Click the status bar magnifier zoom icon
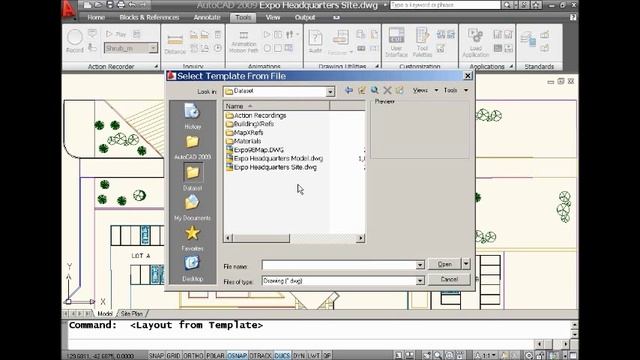This screenshot has height=360, width=640. (438, 356)
